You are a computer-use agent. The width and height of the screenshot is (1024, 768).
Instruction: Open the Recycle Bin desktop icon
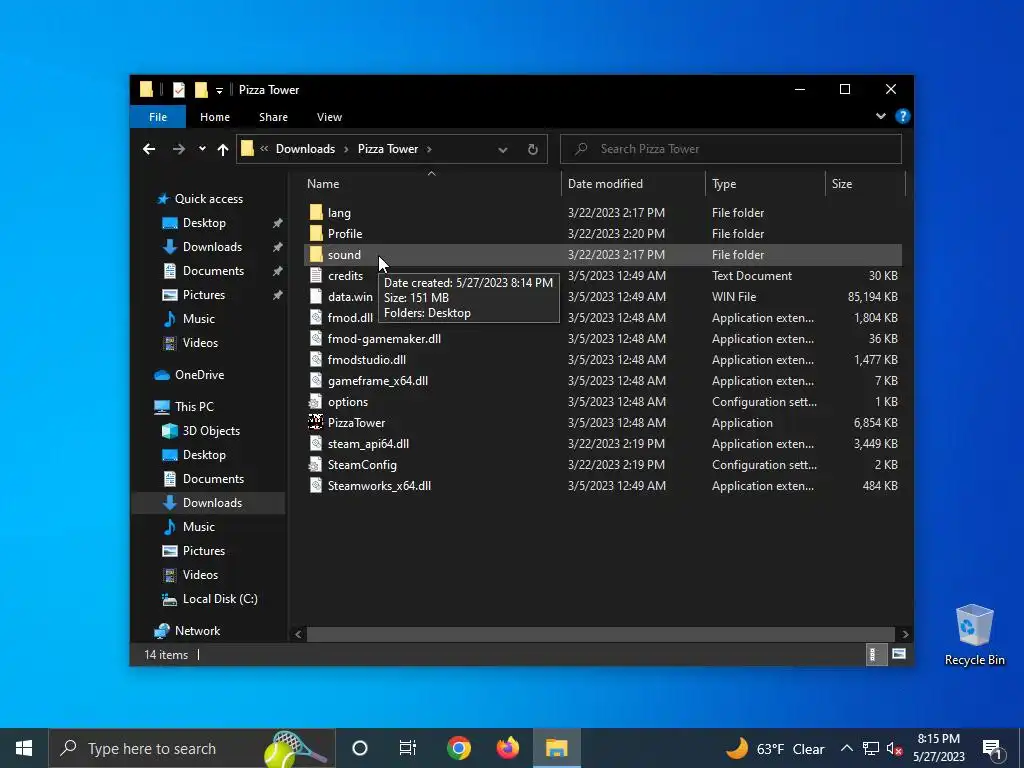974,635
